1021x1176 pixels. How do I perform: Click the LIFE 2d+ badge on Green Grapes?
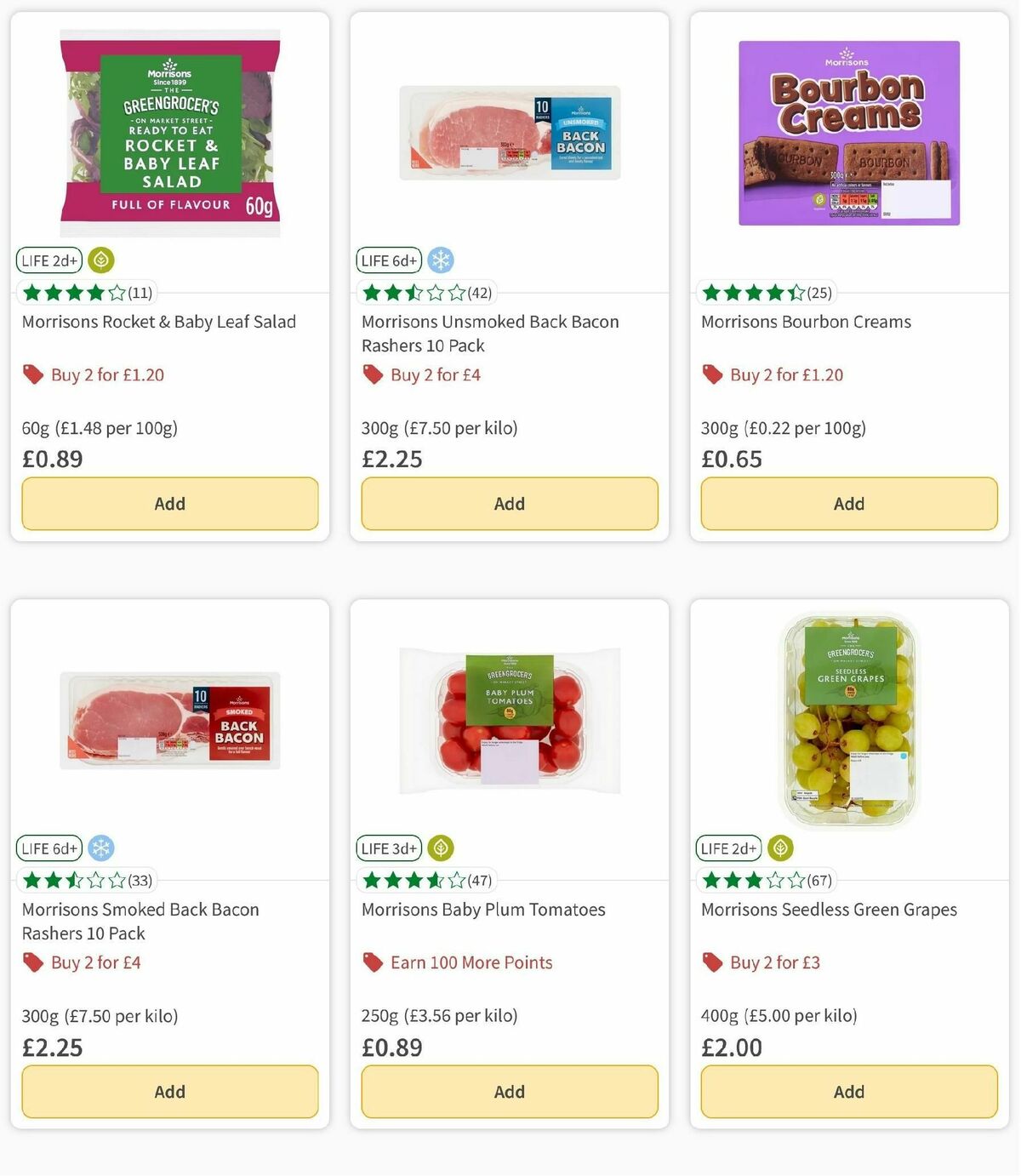pos(728,848)
